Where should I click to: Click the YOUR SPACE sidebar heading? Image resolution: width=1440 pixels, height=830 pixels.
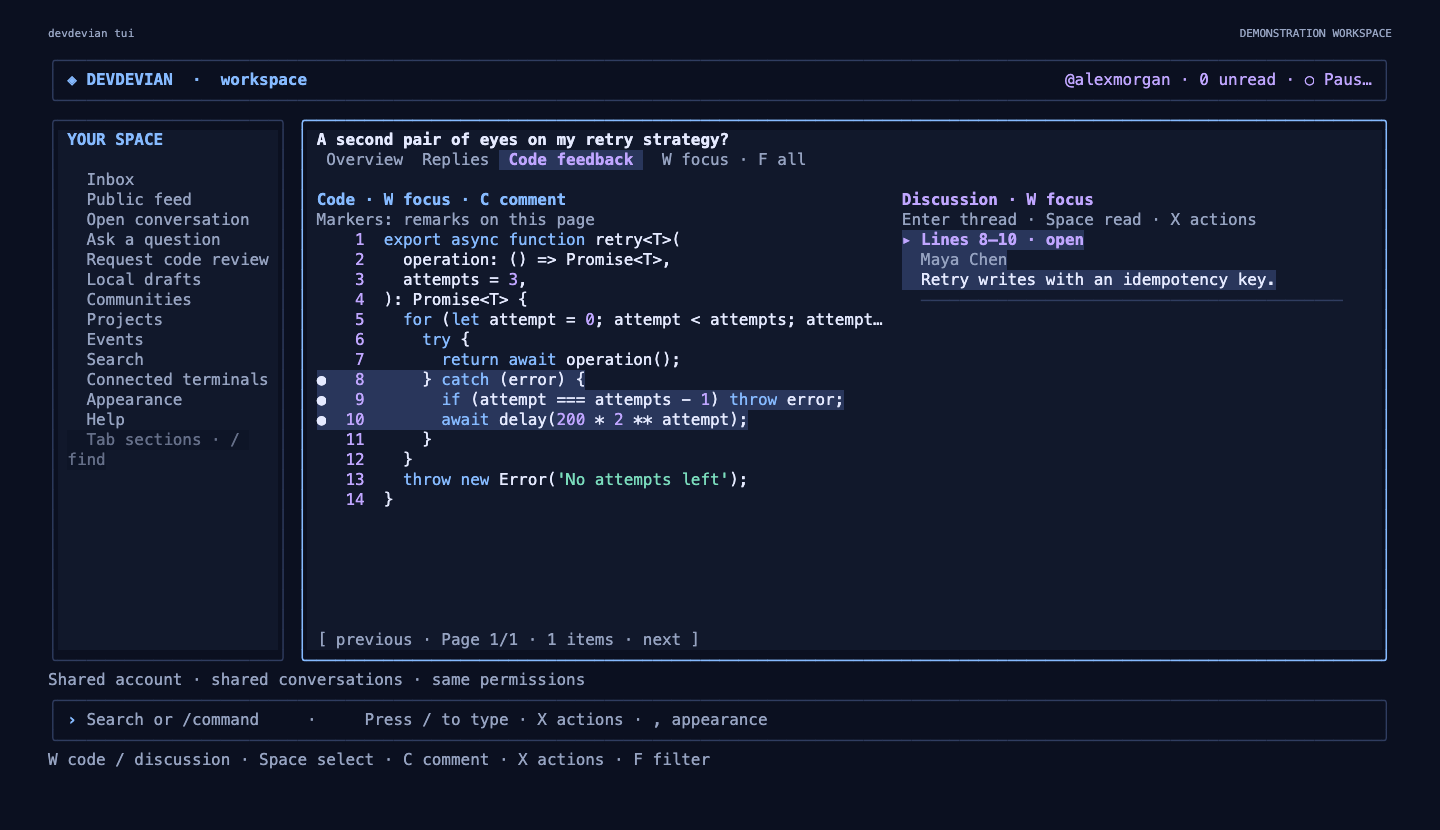pos(115,140)
